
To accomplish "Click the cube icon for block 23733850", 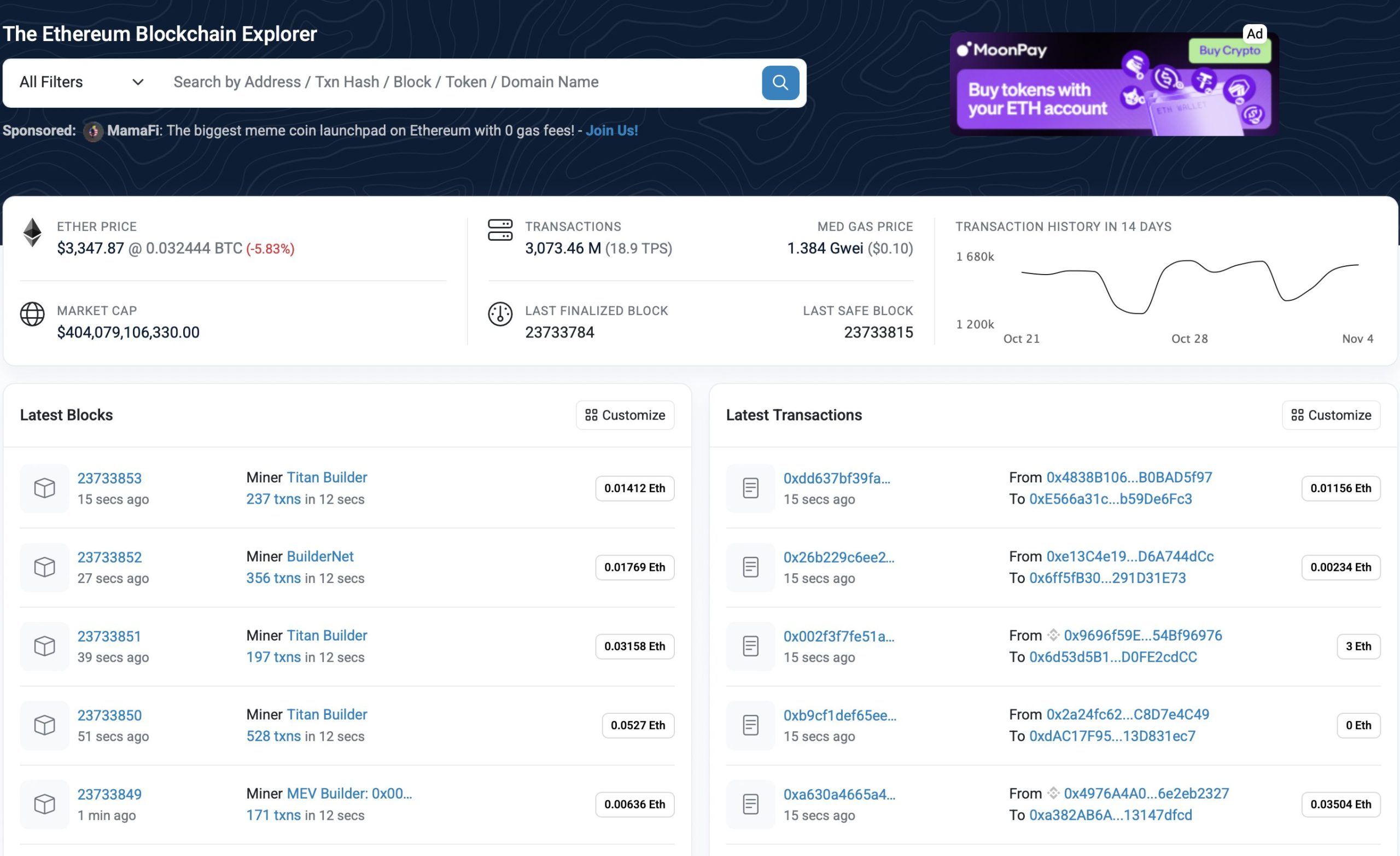I will (x=44, y=725).
